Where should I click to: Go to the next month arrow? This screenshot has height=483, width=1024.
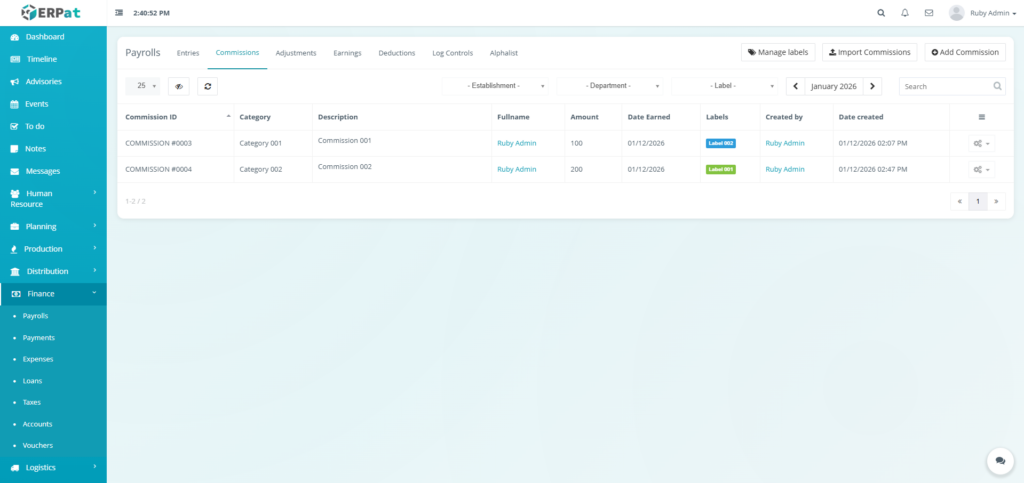point(873,86)
